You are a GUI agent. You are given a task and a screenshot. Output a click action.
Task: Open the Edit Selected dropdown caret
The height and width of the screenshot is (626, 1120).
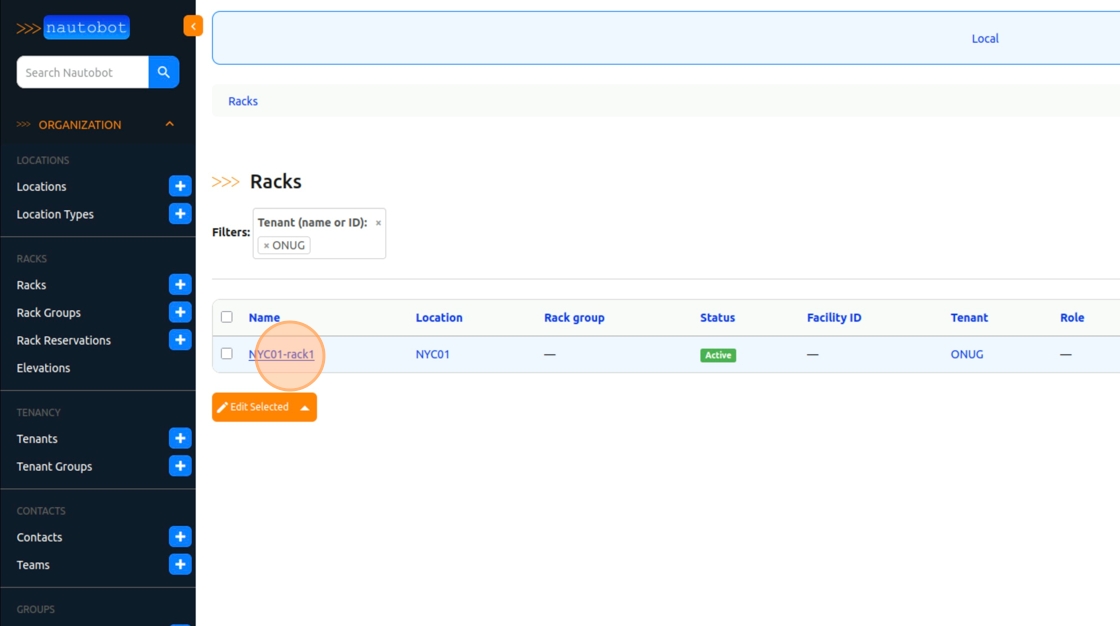[x=305, y=407]
